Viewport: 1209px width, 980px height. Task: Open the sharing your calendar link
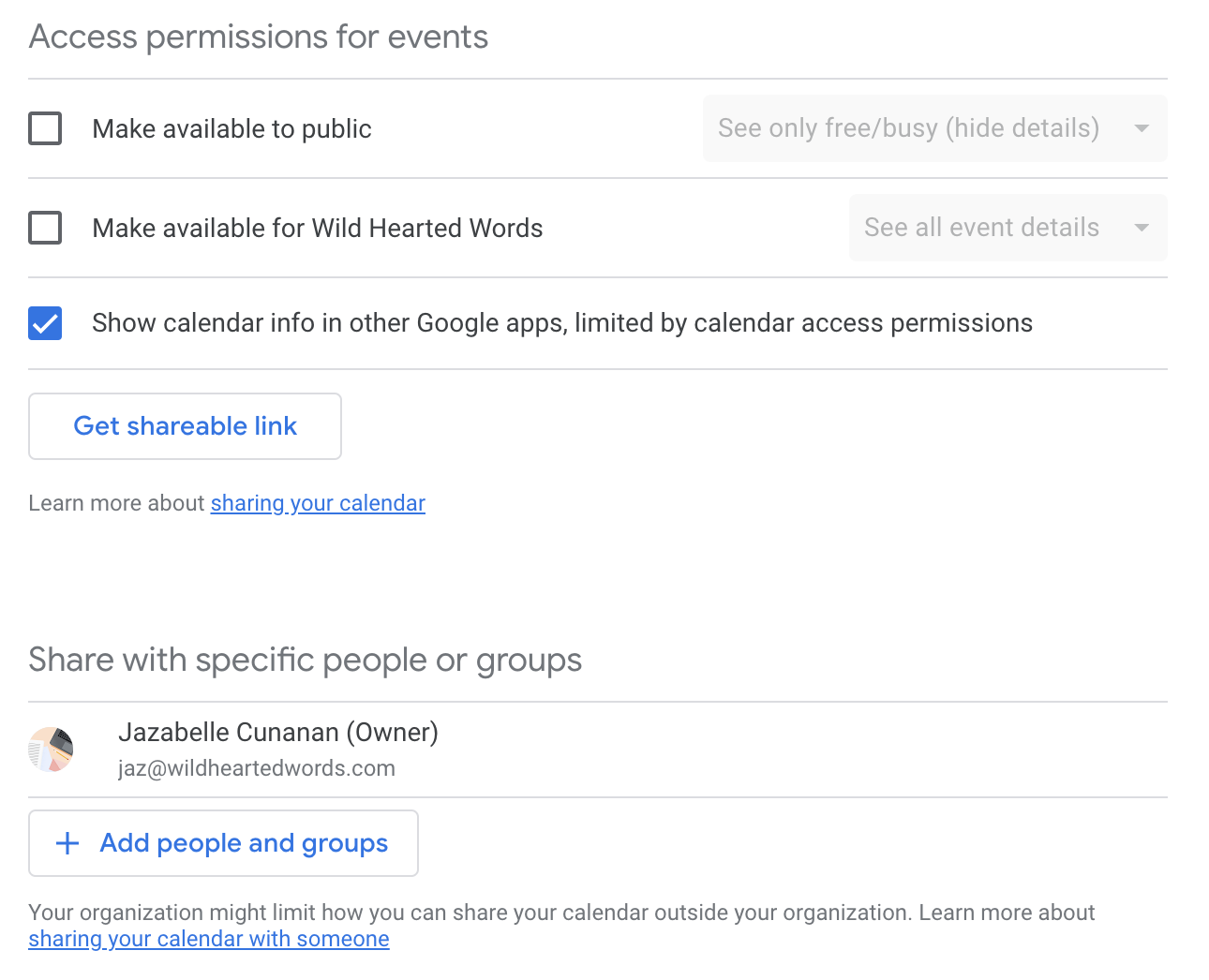pos(318,503)
